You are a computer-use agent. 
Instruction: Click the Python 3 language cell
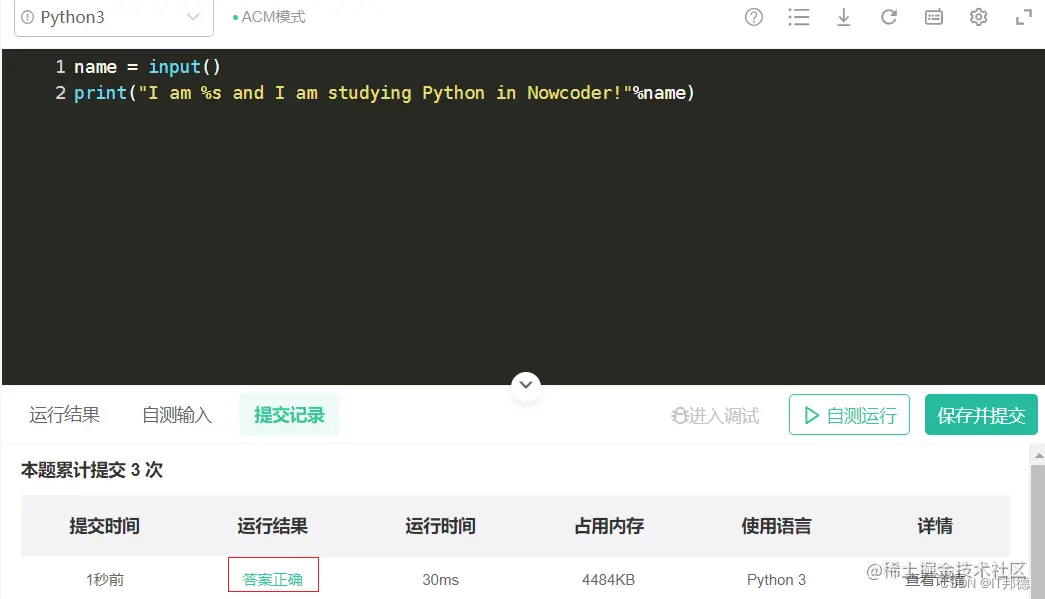[x=776, y=580]
